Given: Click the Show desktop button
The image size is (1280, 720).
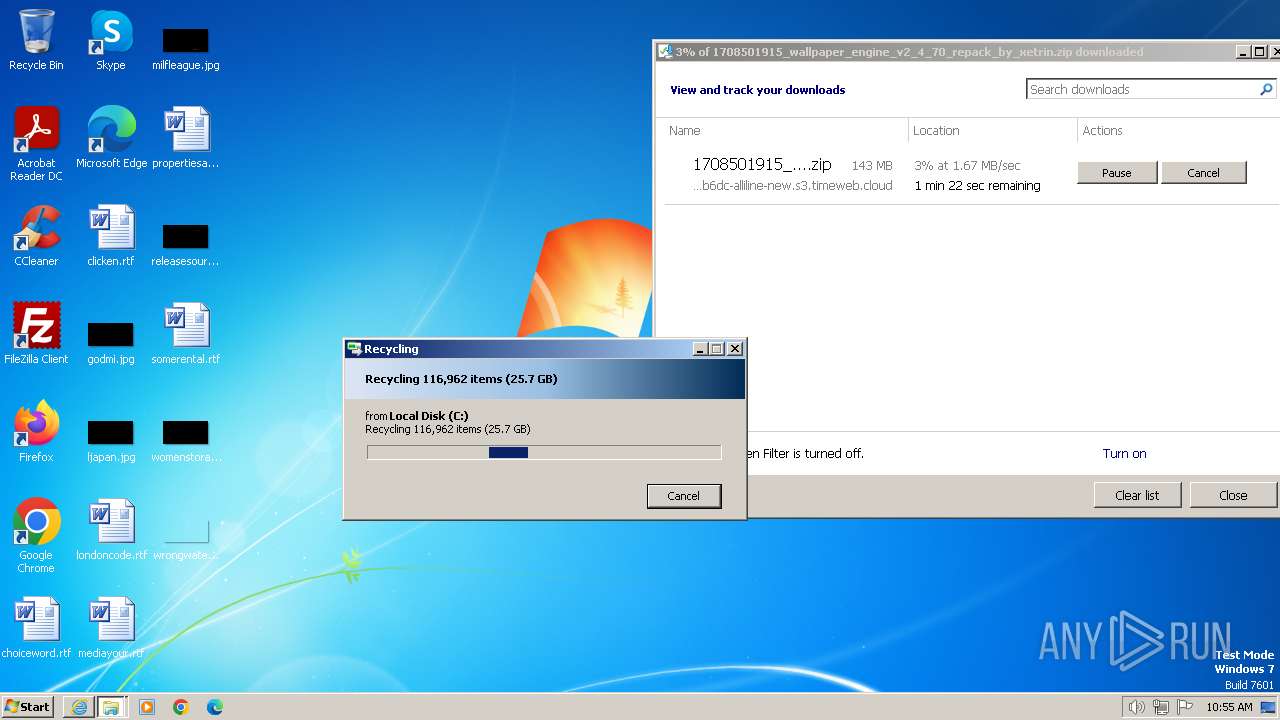Looking at the screenshot, I should [x=1269, y=707].
